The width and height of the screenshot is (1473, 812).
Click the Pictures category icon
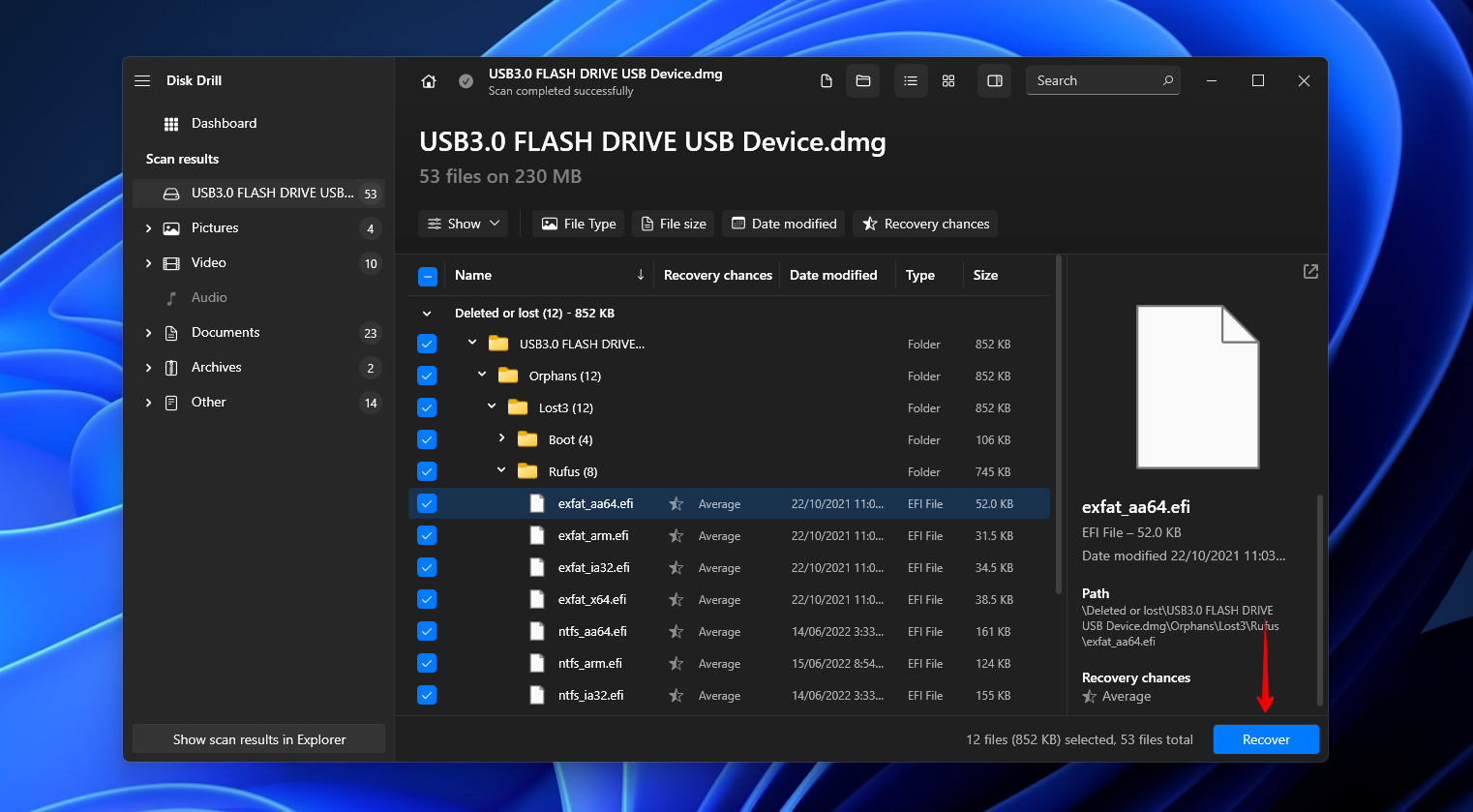coord(171,228)
